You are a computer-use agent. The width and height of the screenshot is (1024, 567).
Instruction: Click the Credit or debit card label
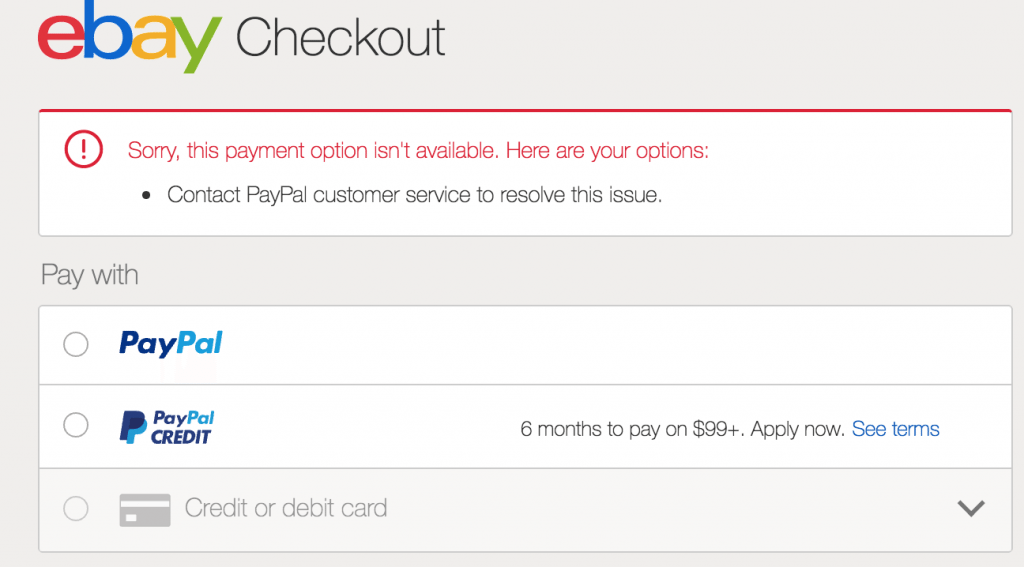click(x=286, y=508)
